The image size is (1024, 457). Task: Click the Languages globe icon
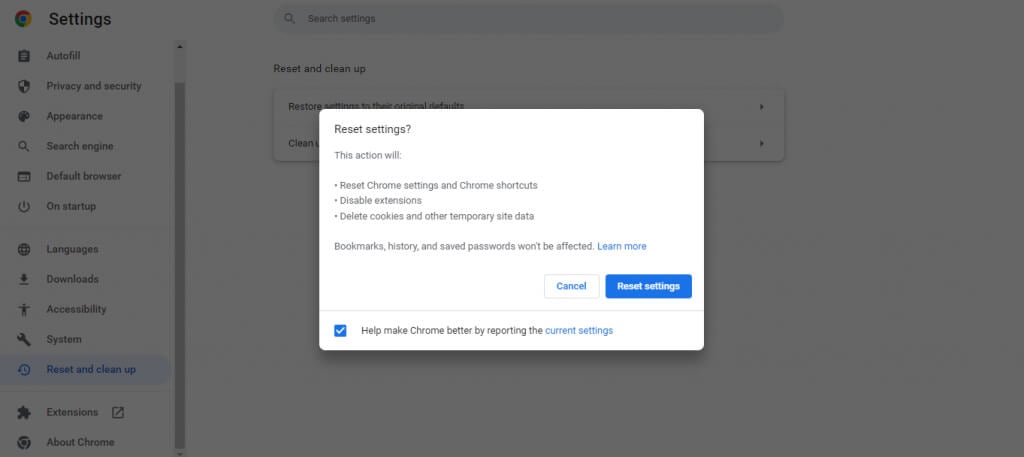pos(24,249)
